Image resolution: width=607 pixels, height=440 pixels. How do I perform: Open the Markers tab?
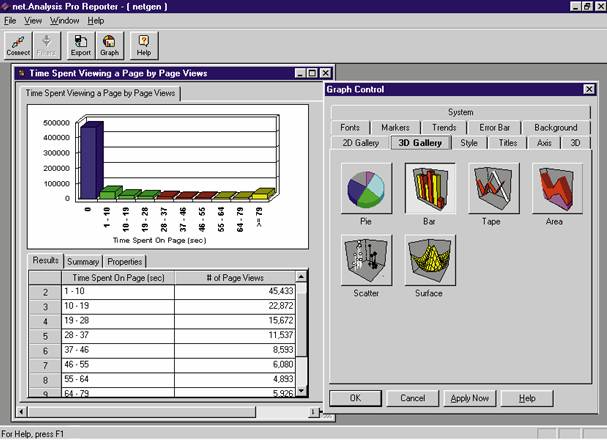pos(395,127)
